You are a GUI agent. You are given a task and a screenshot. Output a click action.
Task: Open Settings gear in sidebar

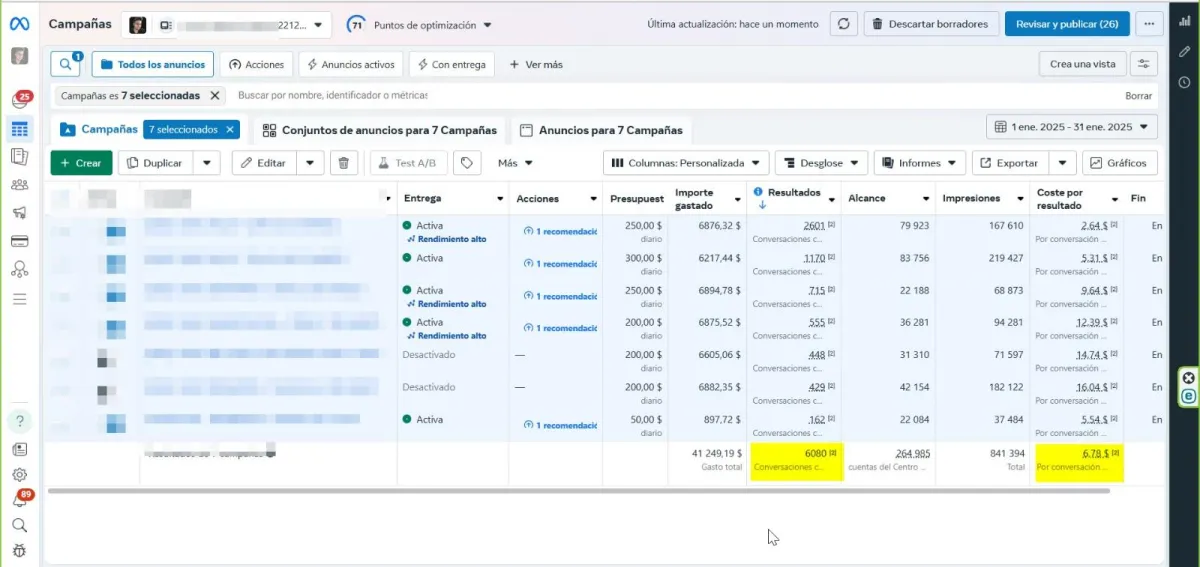(19, 475)
